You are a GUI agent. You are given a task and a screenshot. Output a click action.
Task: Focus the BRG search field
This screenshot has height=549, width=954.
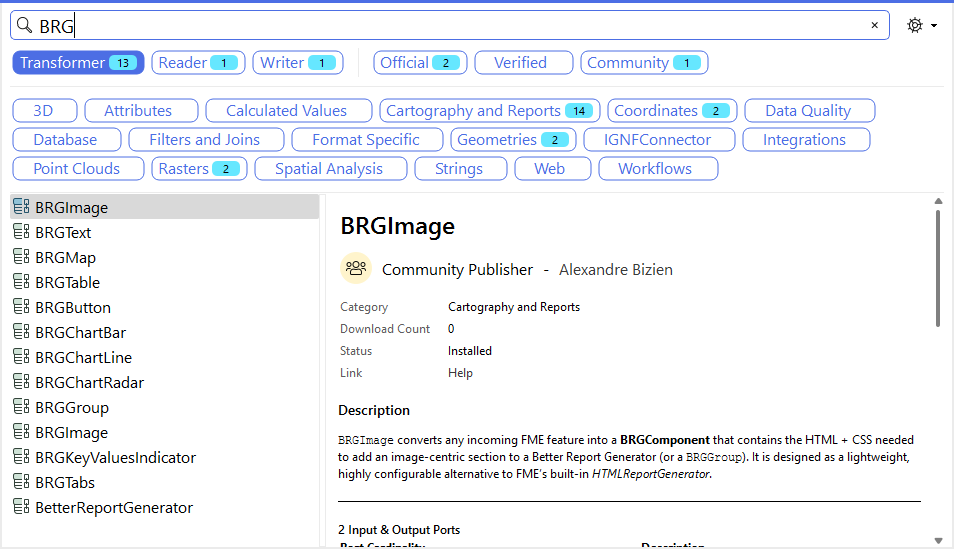coord(450,25)
